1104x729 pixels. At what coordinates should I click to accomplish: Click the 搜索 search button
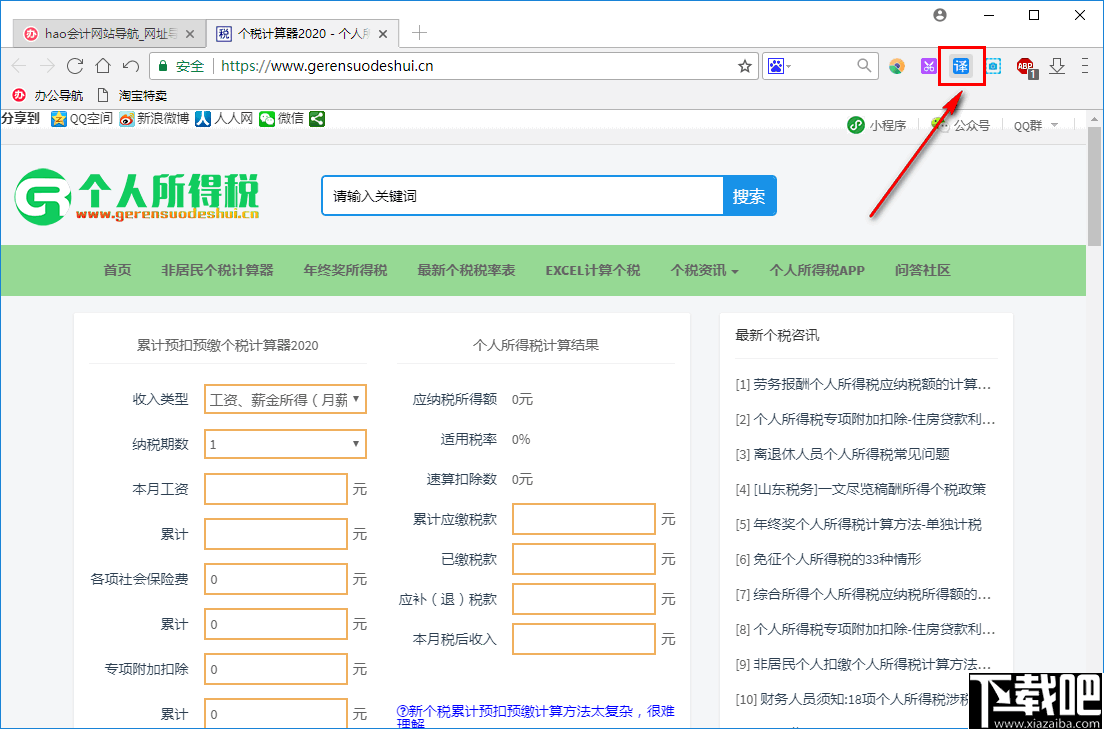click(749, 195)
